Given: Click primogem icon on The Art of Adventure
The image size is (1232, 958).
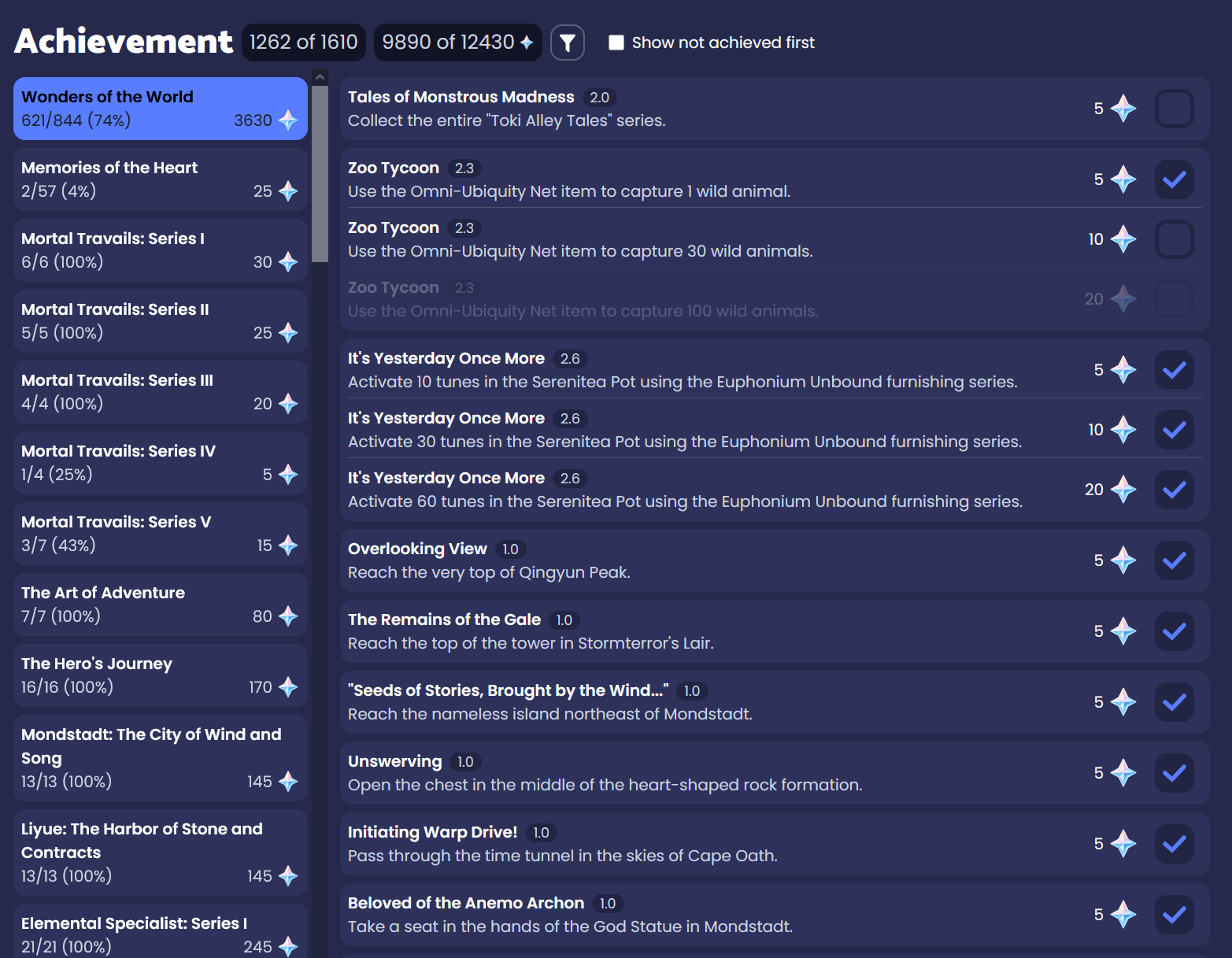Looking at the screenshot, I should pos(288,616).
